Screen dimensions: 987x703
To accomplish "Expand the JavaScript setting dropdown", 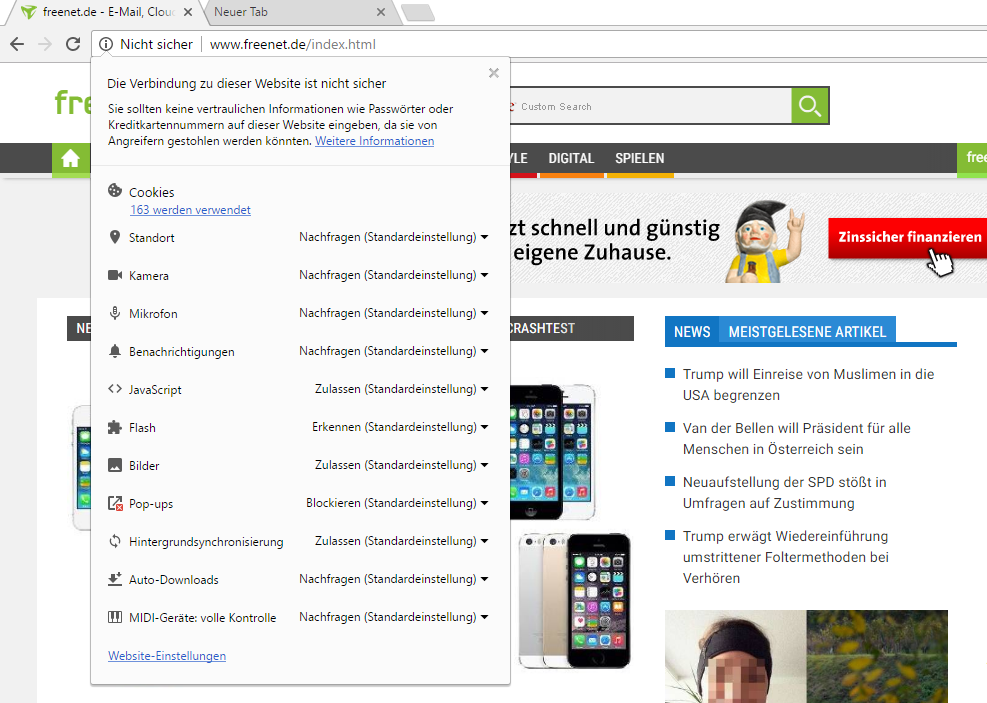I will pyautogui.click(x=401, y=390).
